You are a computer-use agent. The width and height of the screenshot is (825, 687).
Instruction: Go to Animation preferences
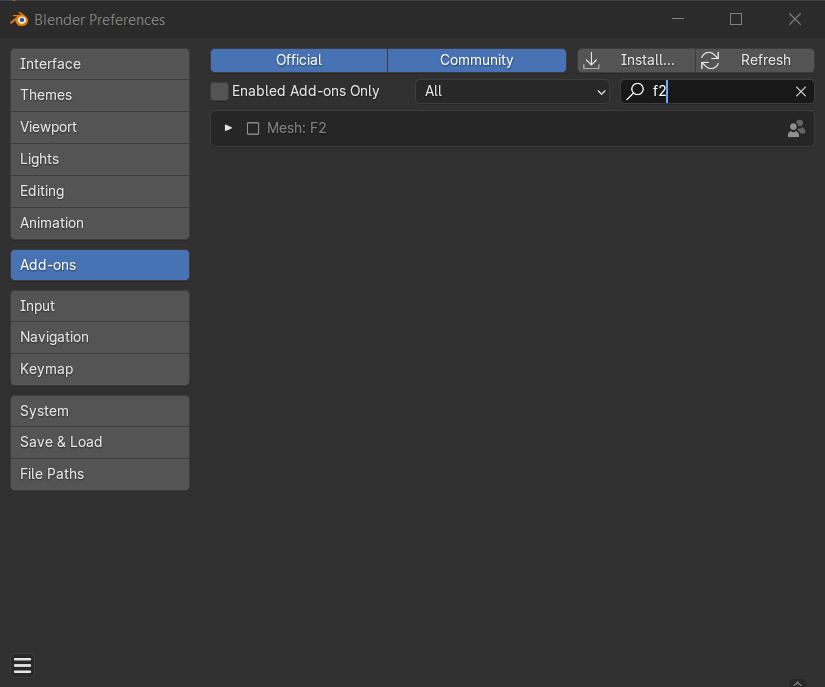point(100,223)
